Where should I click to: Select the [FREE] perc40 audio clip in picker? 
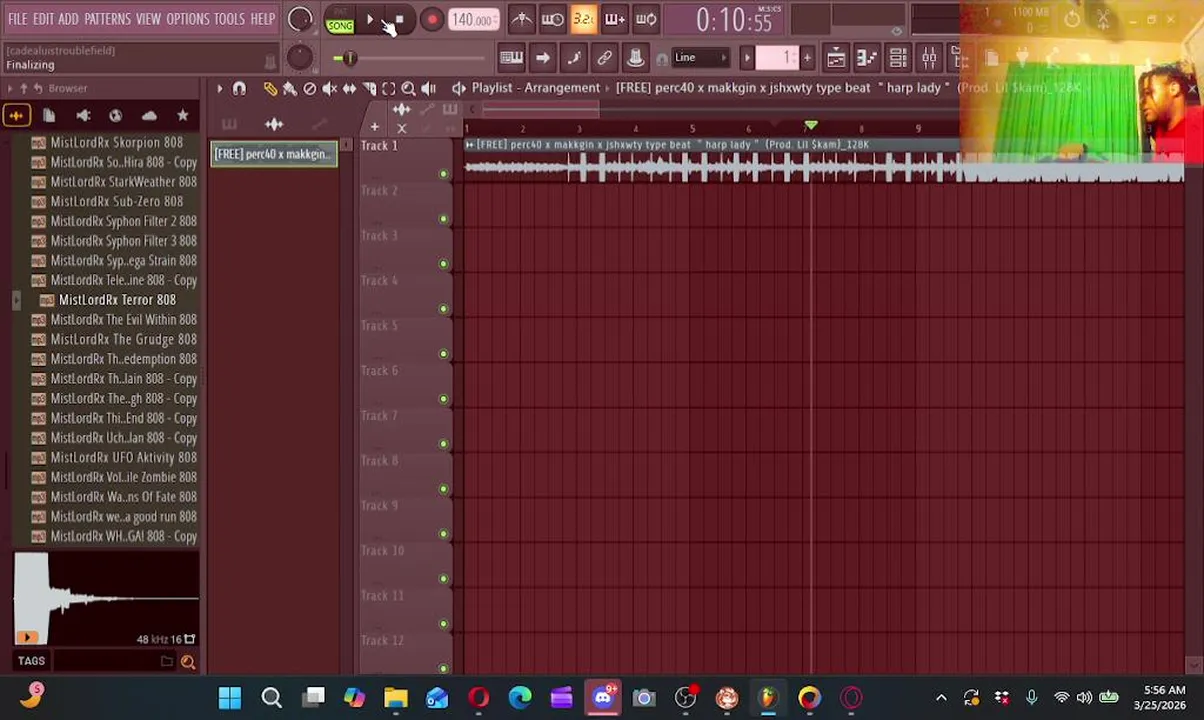point(273,154)
